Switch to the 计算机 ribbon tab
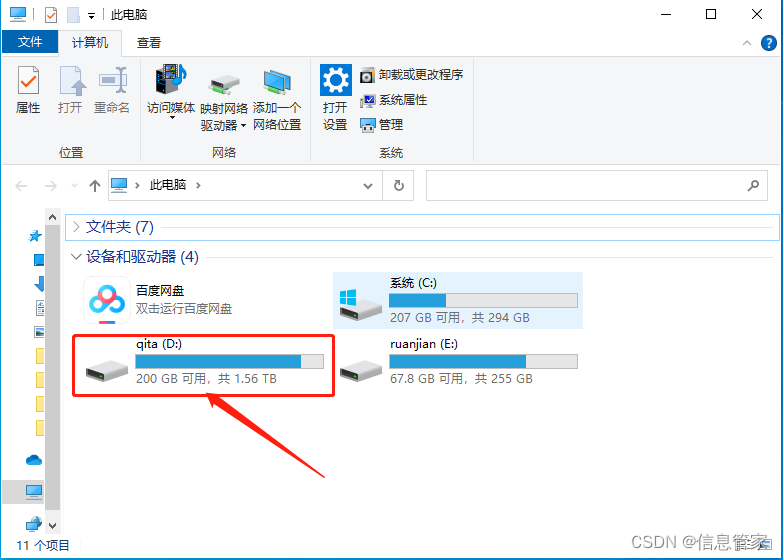The width and height of the screenshot is (783, 560). point(90,42)
